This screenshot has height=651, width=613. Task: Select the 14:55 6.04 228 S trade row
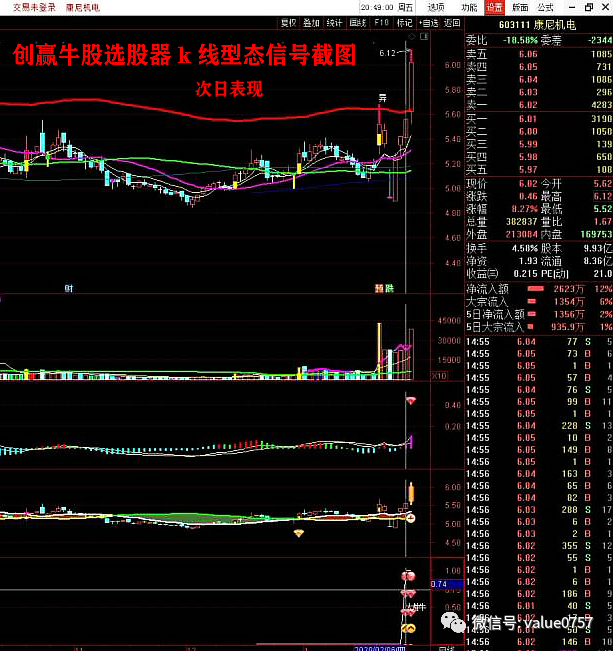pyautogui.click(x=539, y=426)
